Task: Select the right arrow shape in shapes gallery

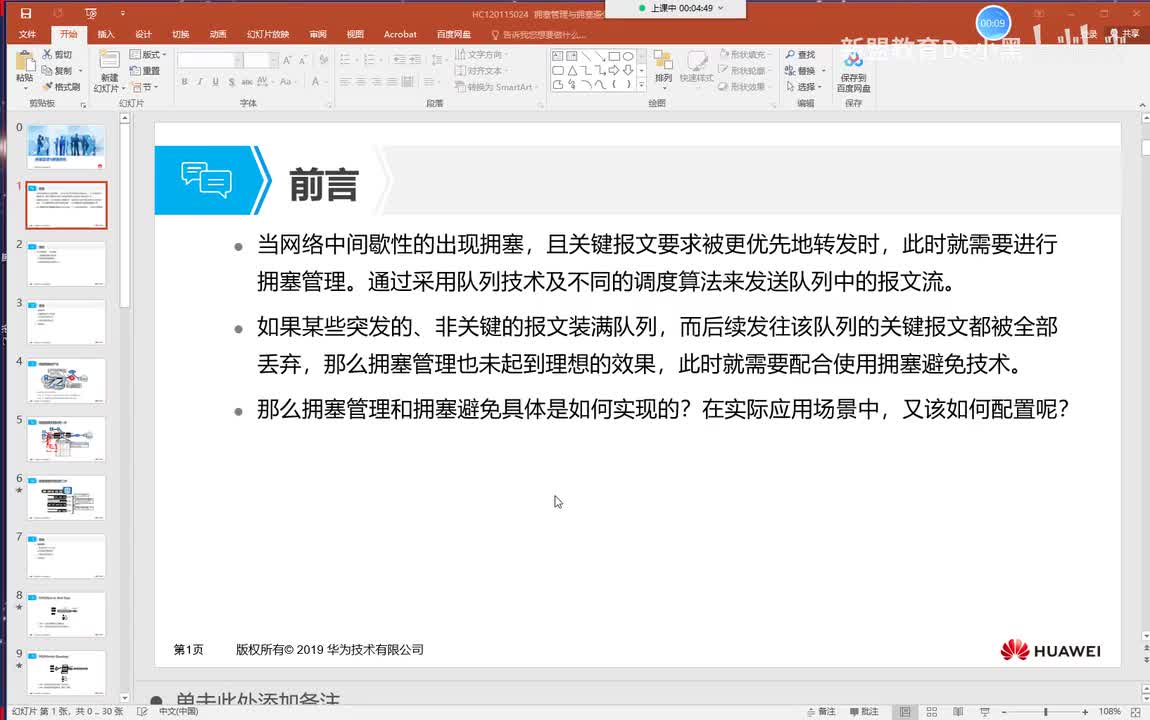Action: [x=614, y=70]
